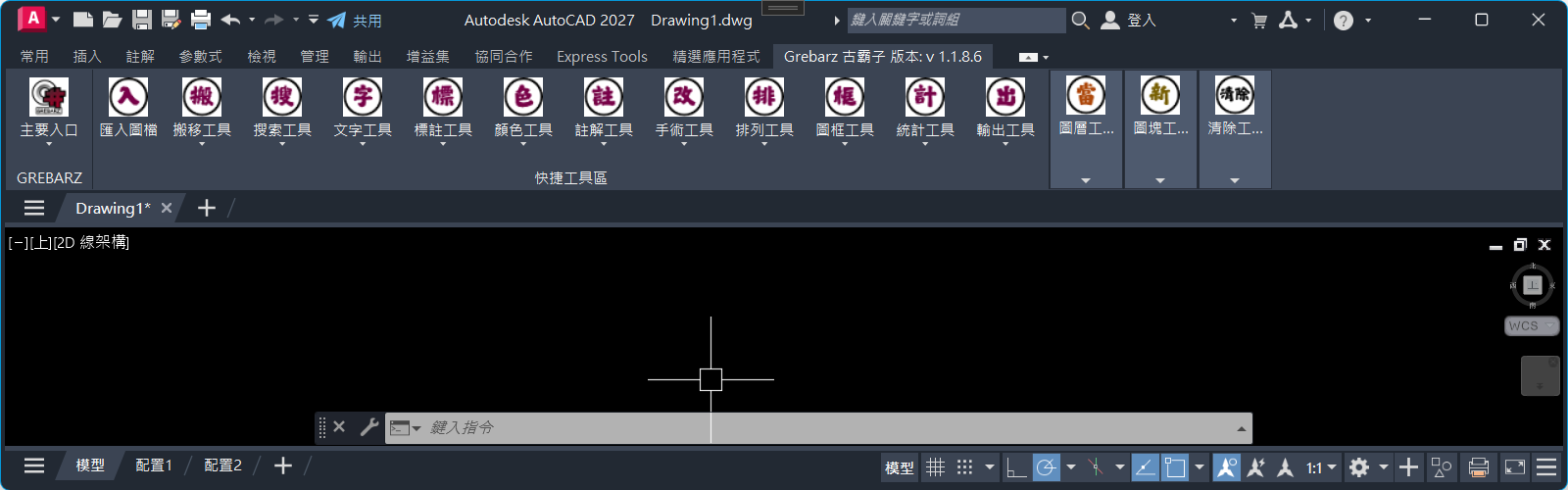Image resolution: width=1568 pixels, height=490 pixels.
Task: Click the 圖層工具 layer tools icon
Action: pyautogui.click(x=1086, y=95)
